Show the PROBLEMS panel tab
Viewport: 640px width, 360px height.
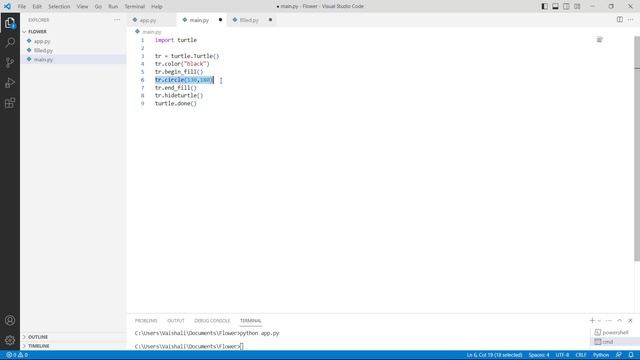[146, 321]
